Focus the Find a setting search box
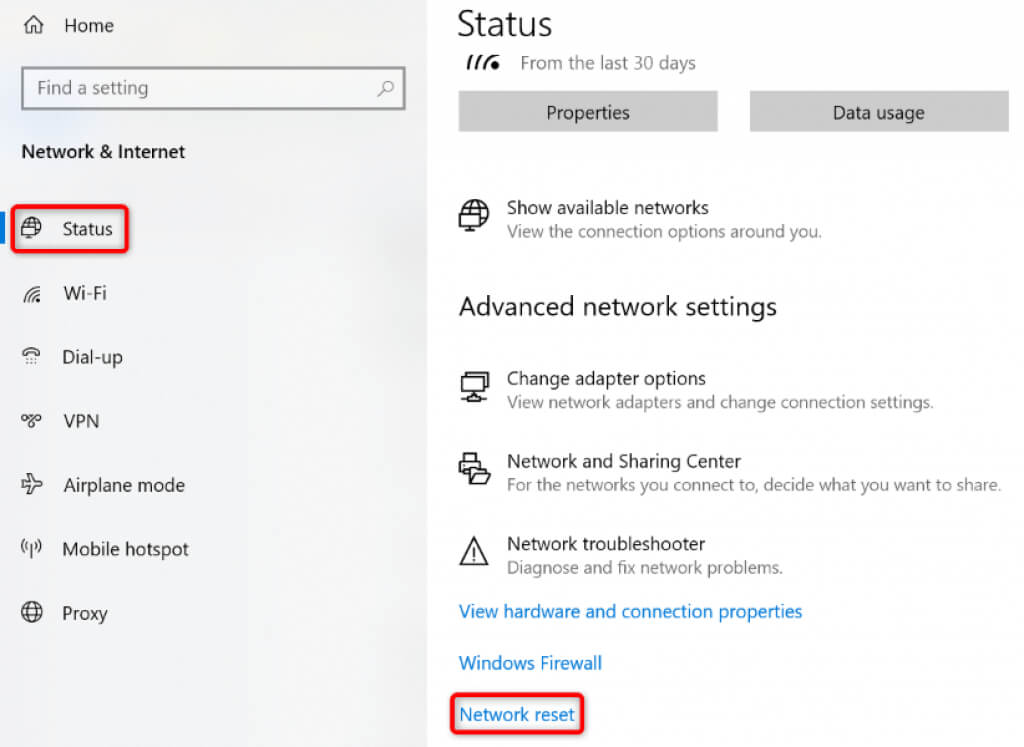This screenshot has width=1024, height=747. click(x=200, y=88)
